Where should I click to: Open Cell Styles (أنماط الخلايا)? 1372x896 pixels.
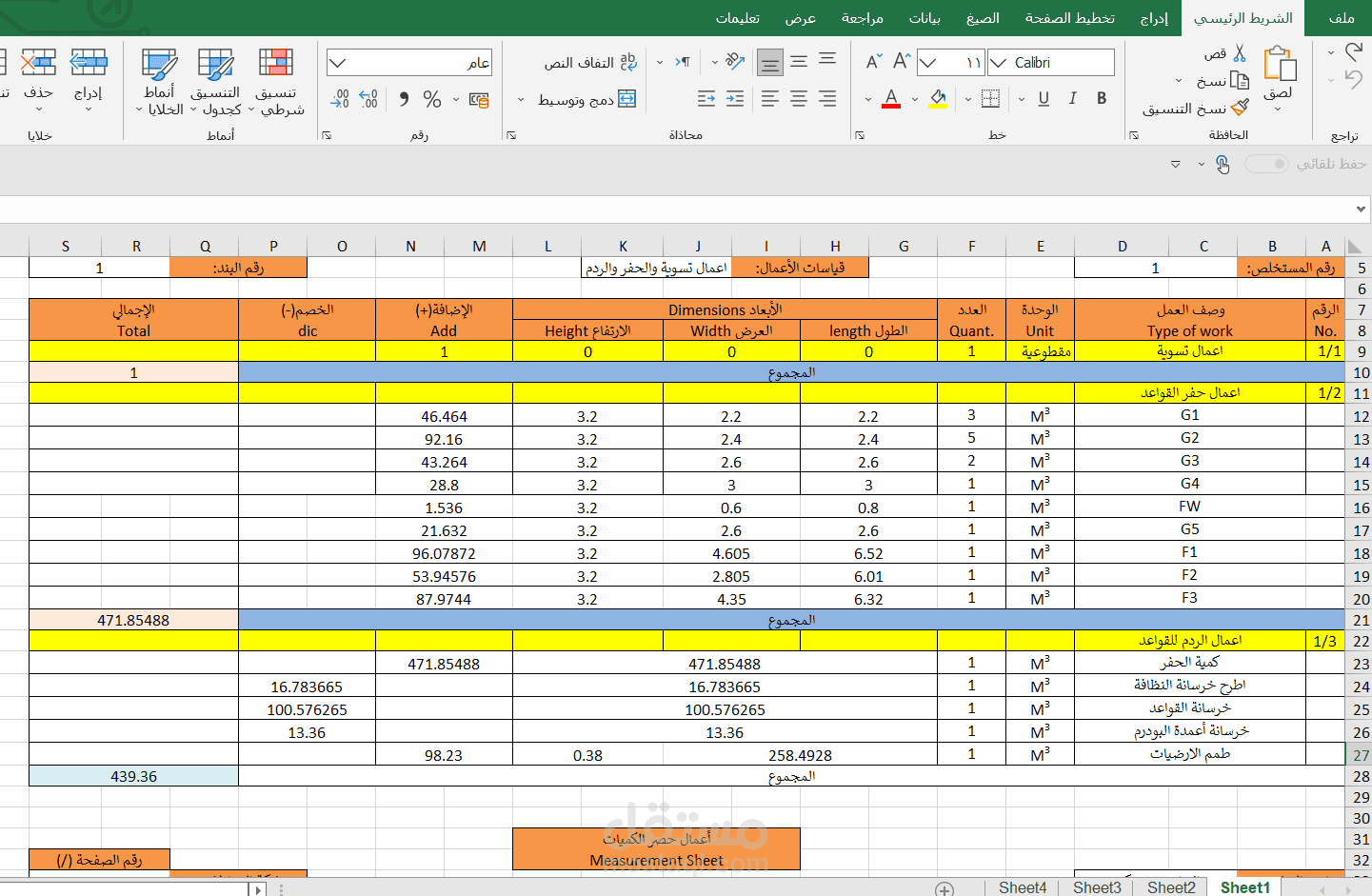(x=159, y=82)
